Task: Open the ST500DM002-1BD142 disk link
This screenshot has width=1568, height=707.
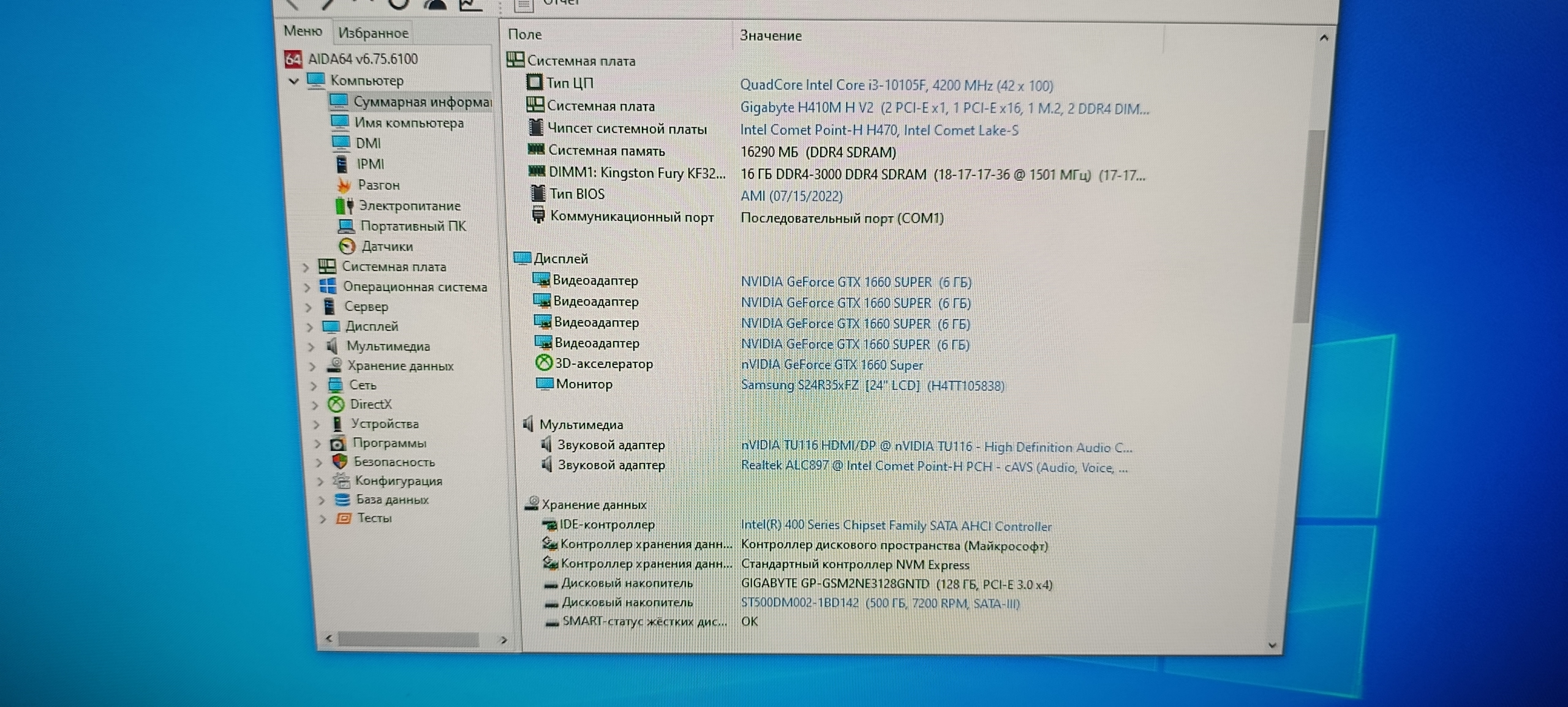Action: (x=880, y=603)
